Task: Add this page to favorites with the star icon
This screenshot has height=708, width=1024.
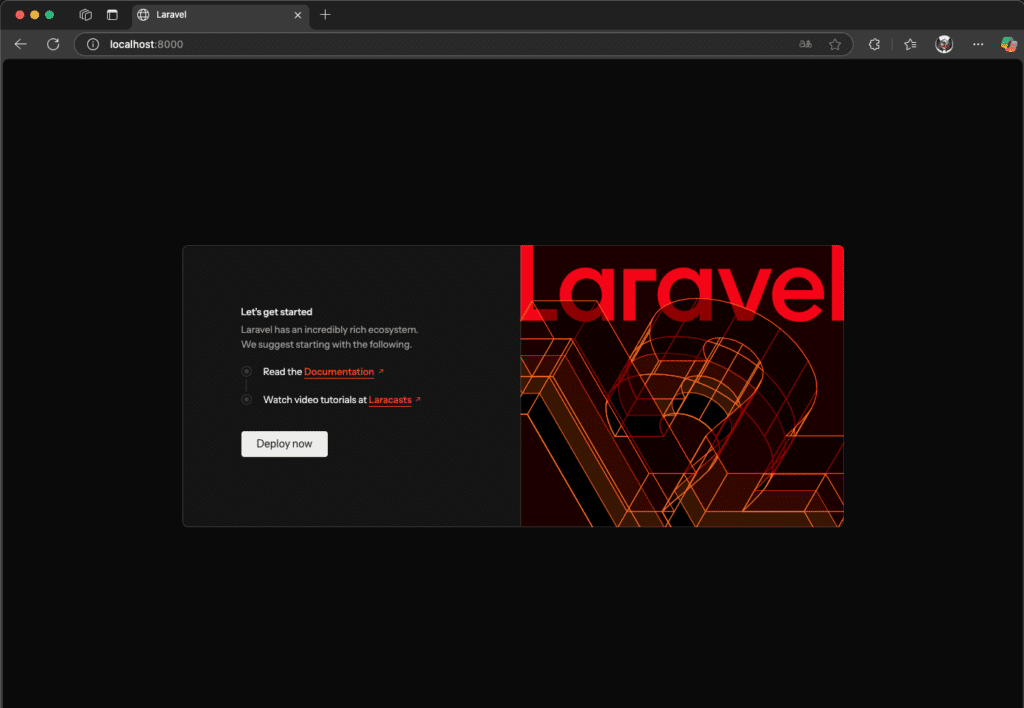Action: [835, 44]
